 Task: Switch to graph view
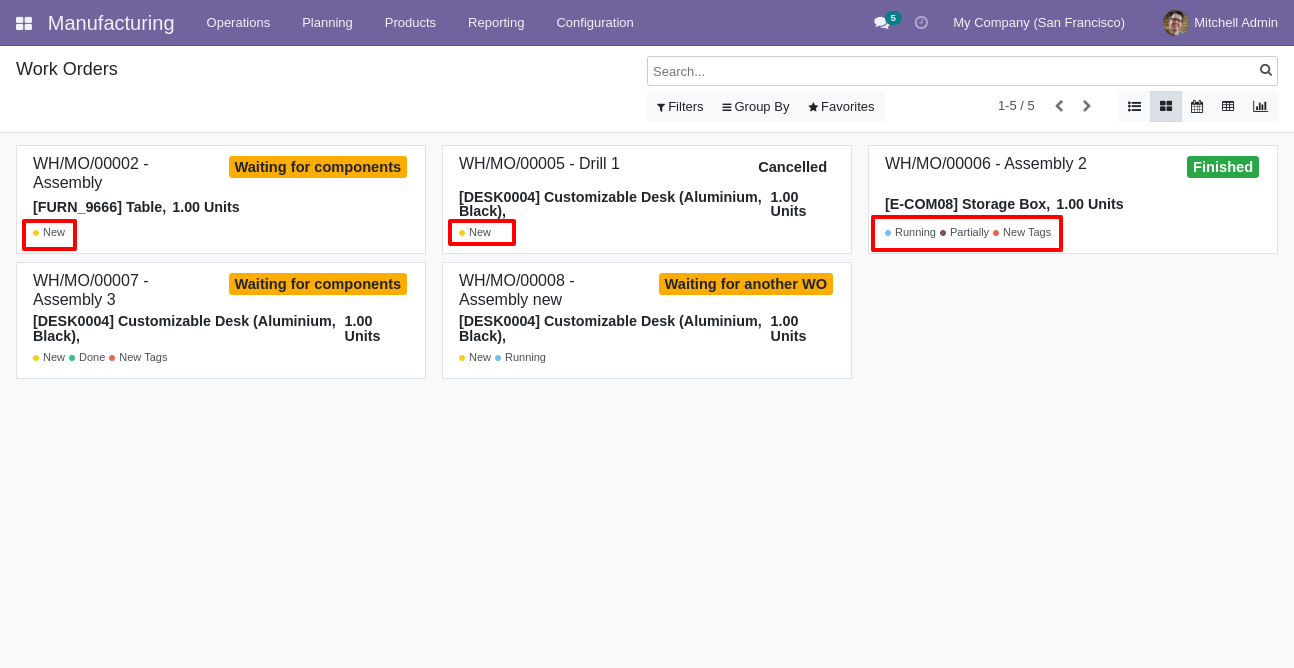1260,106
